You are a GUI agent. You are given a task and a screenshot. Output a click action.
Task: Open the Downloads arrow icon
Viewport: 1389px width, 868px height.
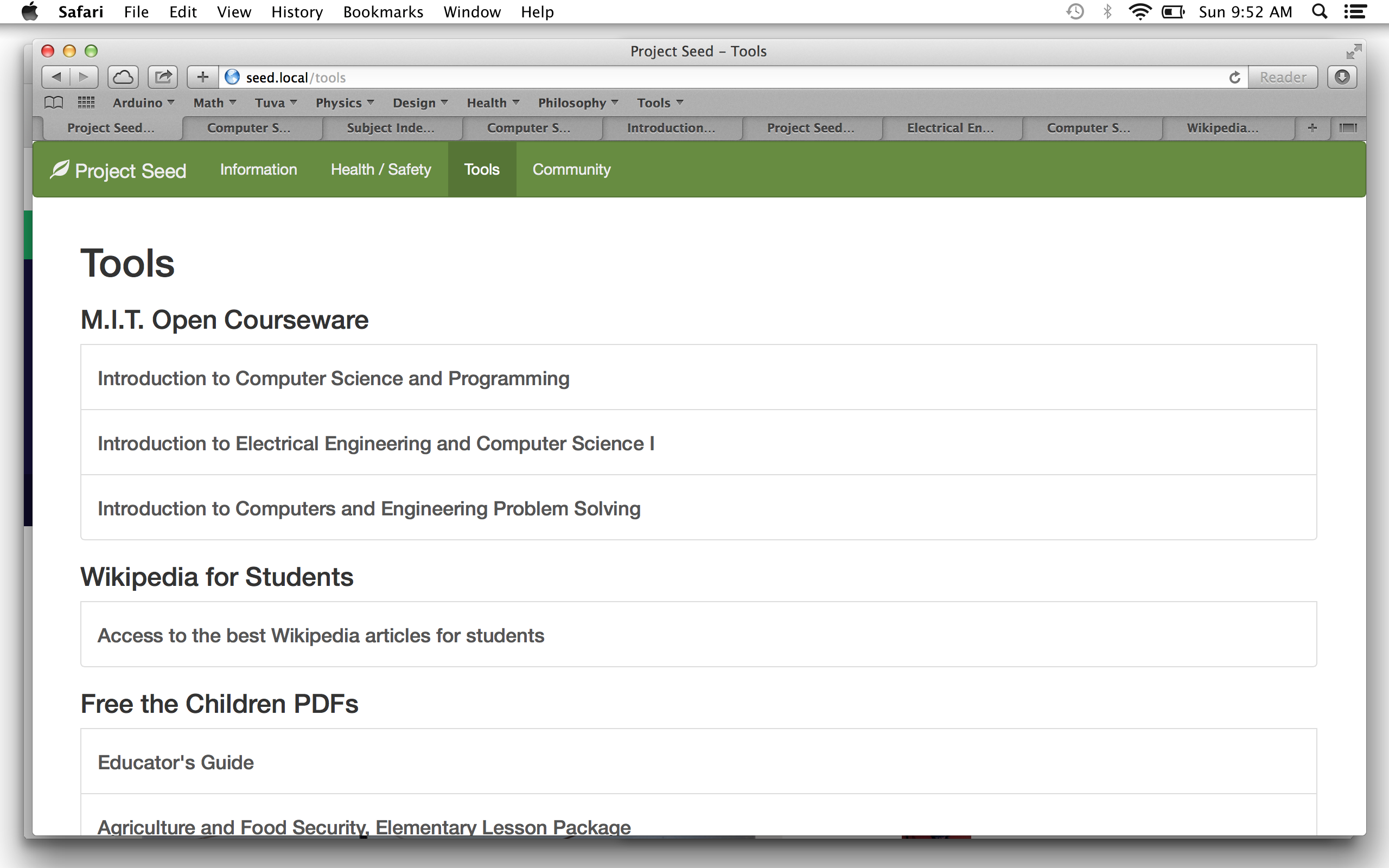pos(1342,77)
